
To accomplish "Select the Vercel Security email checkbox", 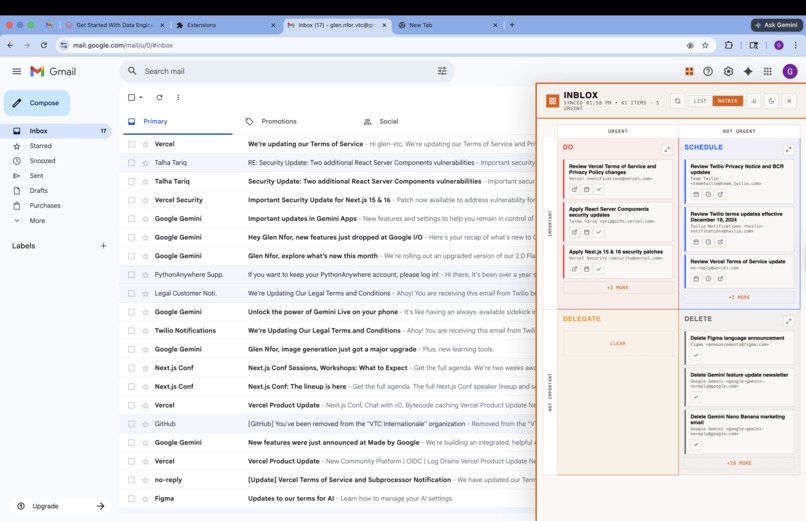I will tap(132, 200).
